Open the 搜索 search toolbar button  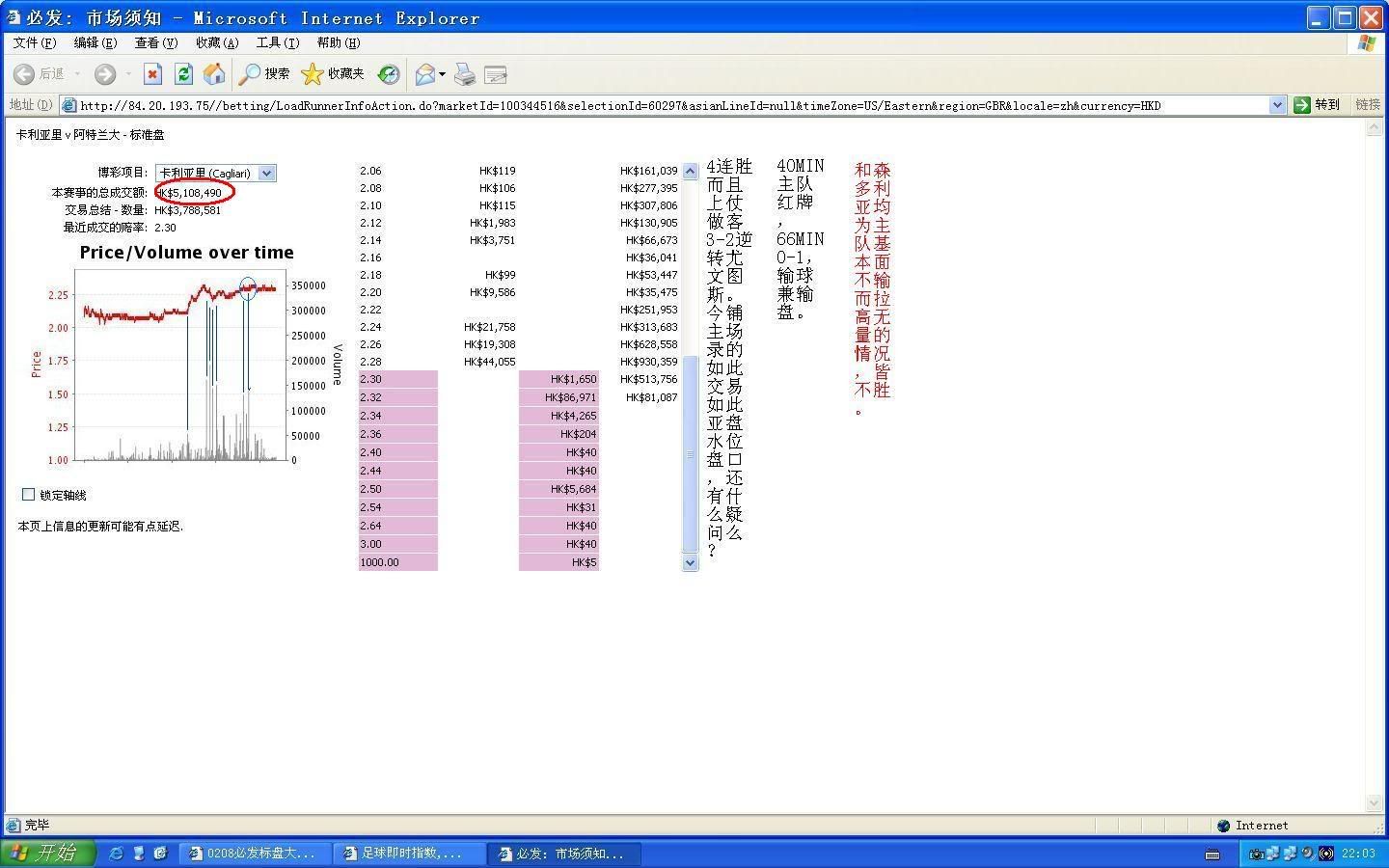coord(264,74)
